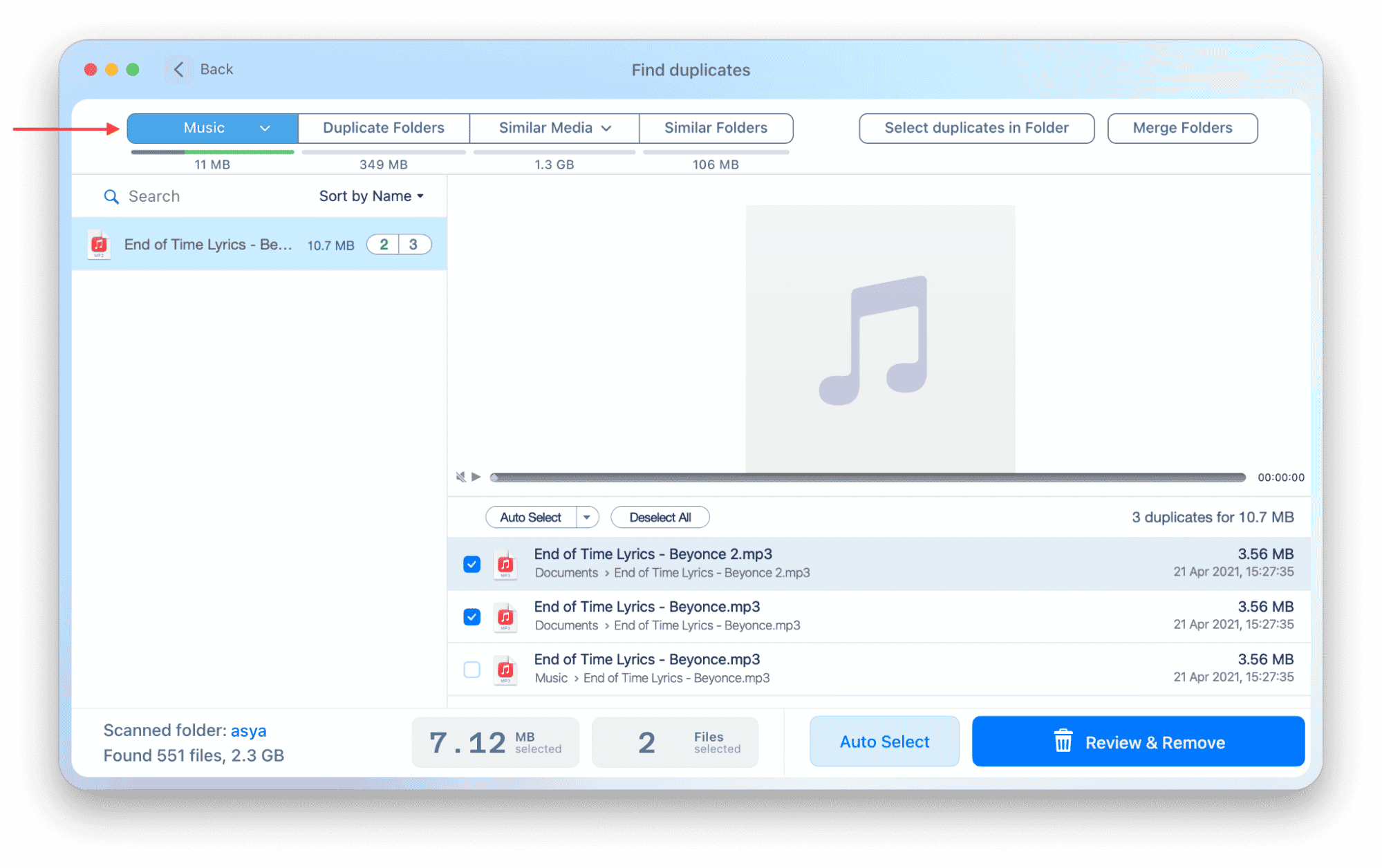Image resolution: width=1382 pixels, height=868 pixels.
Task: Click the MP3 file icon for End of Time Lyrics - Beyonce.mp3 in Documents
Action: click(x=505, y=615)
